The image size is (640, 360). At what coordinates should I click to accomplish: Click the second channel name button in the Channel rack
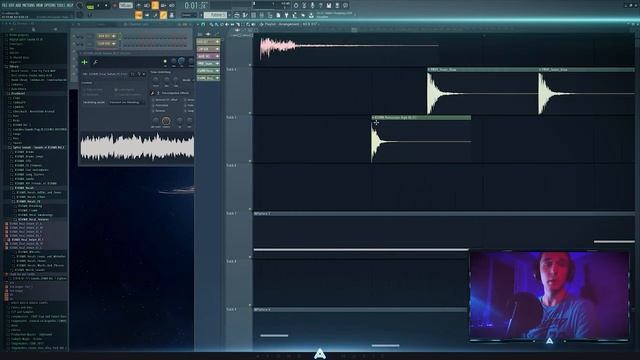(x=108, y=43)
